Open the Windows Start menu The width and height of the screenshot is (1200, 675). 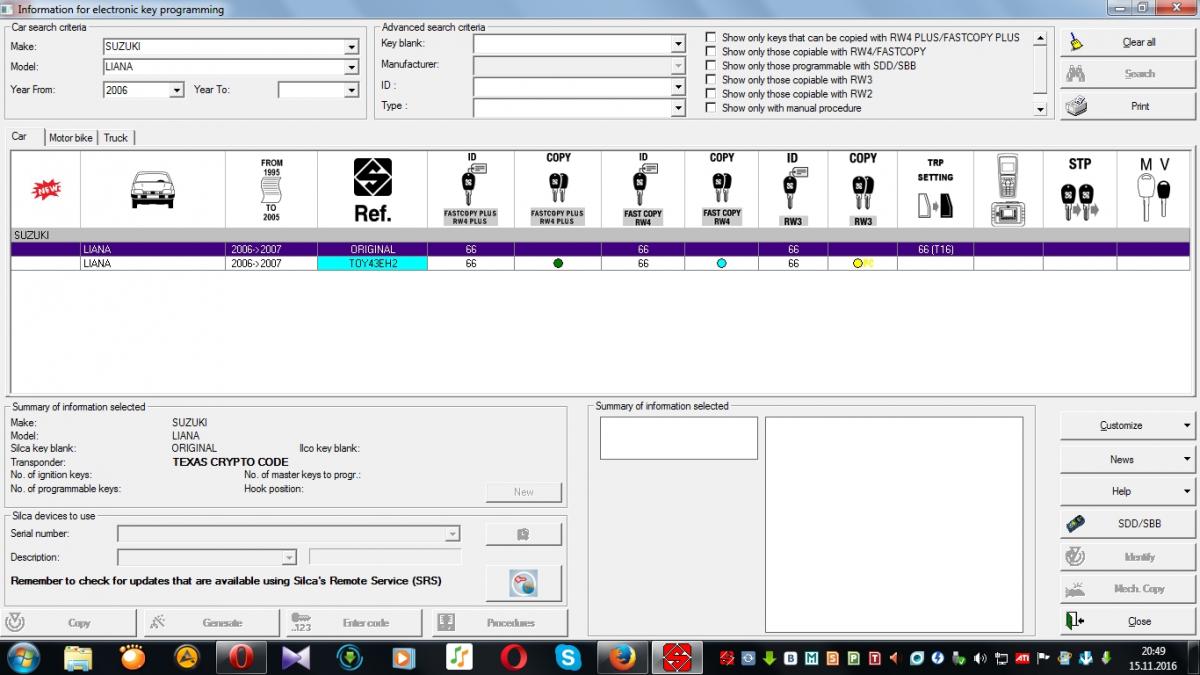point(22,657)
